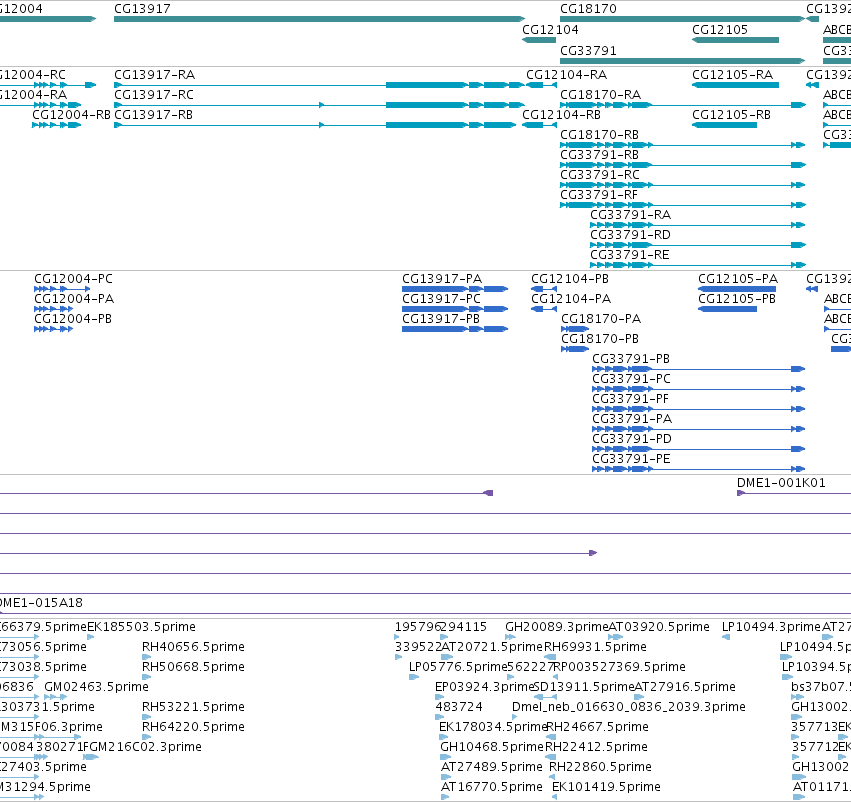Open transcript label CG12104-RB

561,115
